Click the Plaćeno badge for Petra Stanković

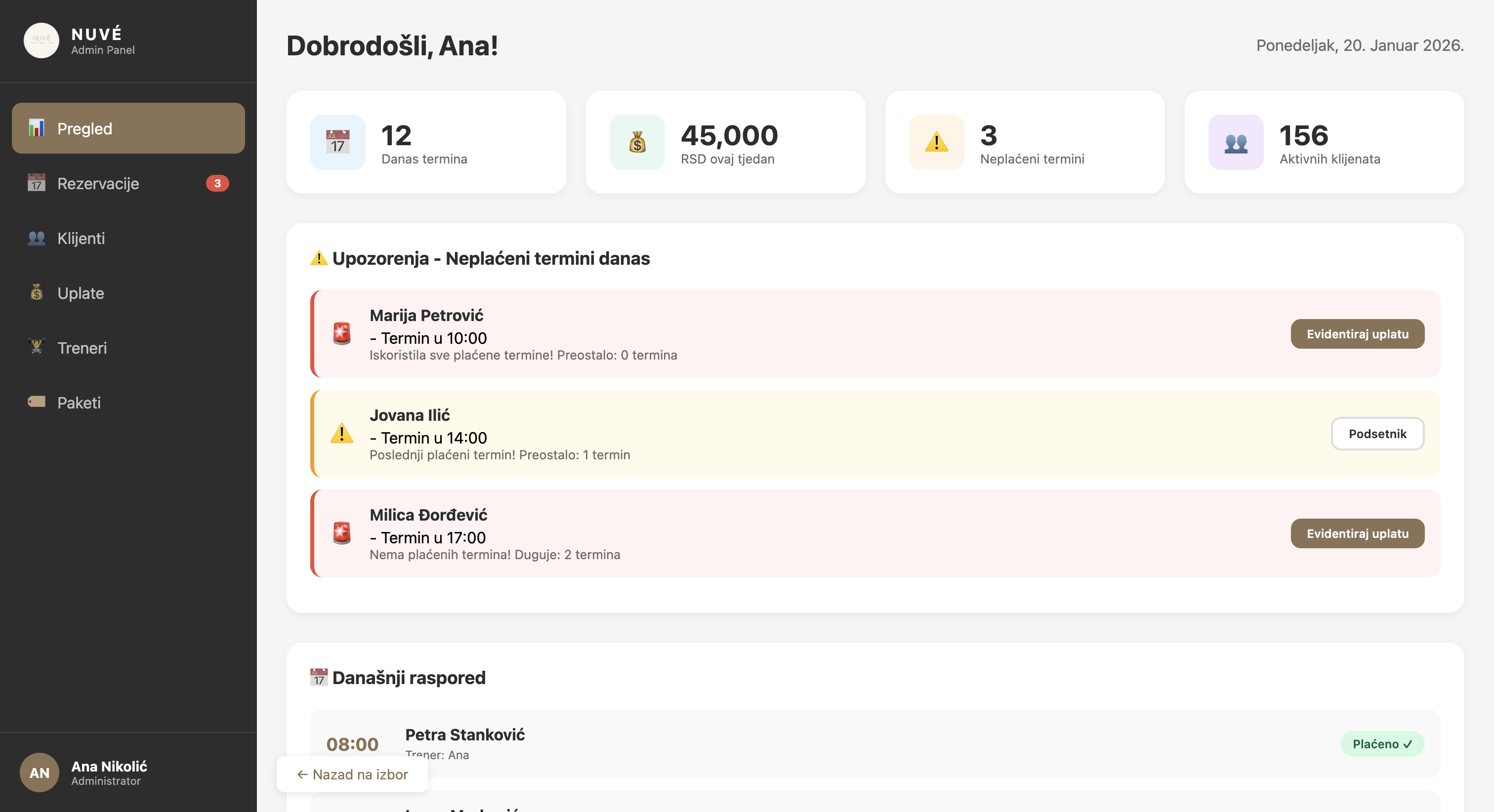tap(1382, 744)
